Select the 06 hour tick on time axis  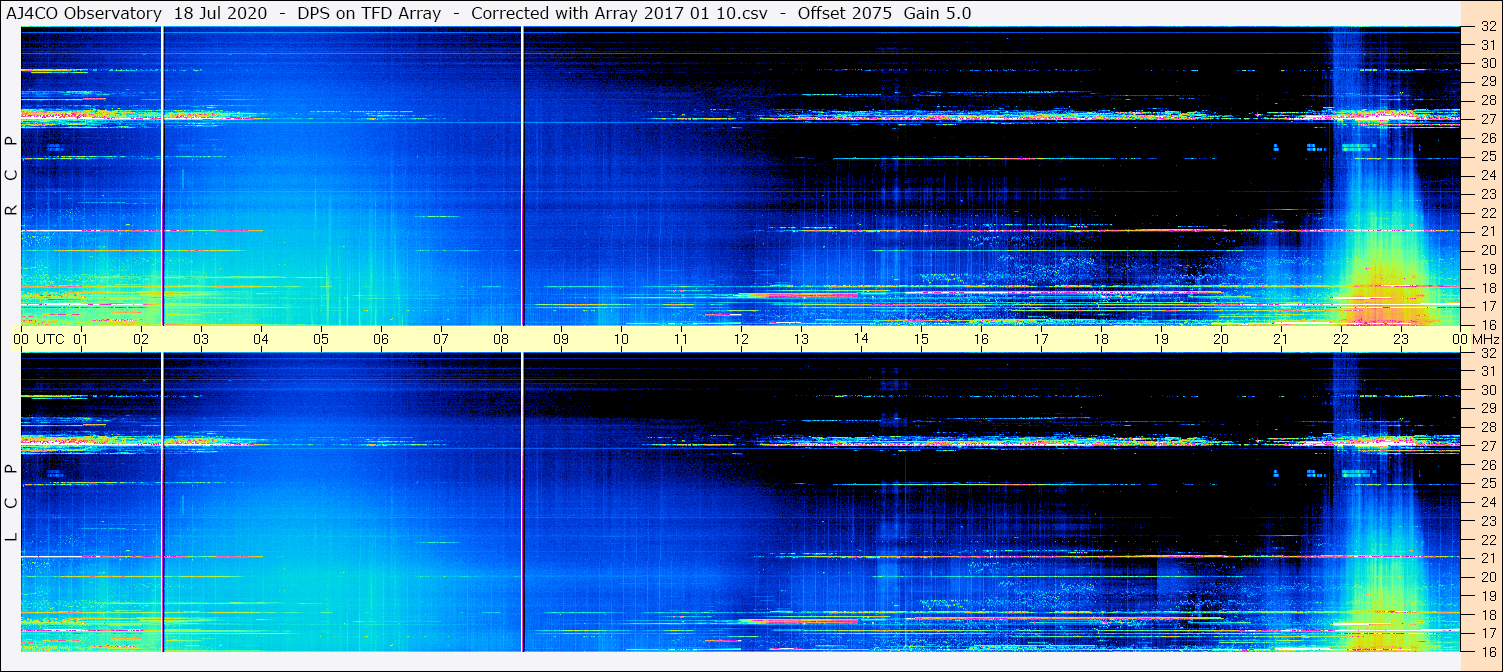381,339
